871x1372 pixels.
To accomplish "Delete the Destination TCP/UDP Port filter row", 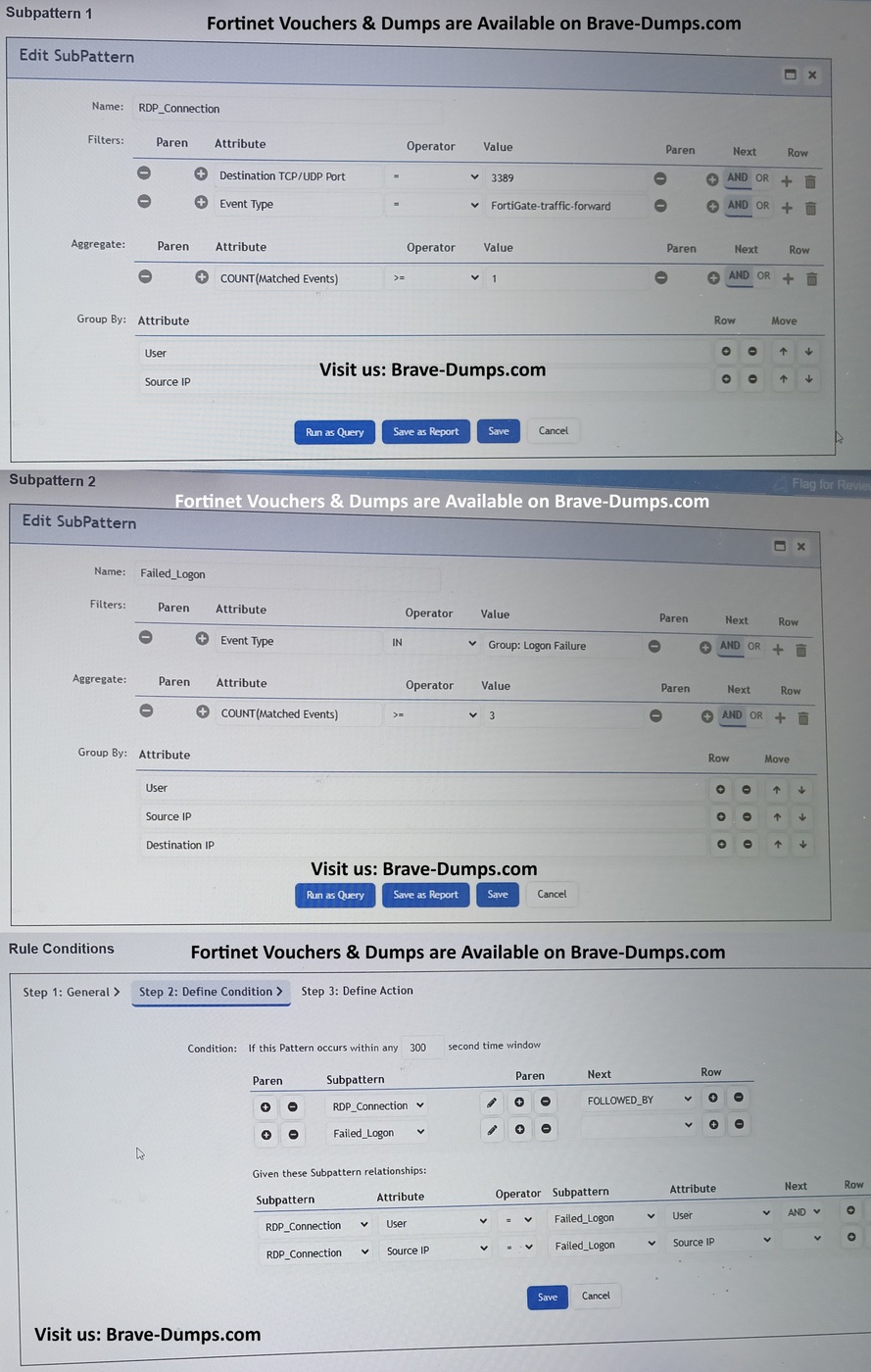I will [810, 181].
